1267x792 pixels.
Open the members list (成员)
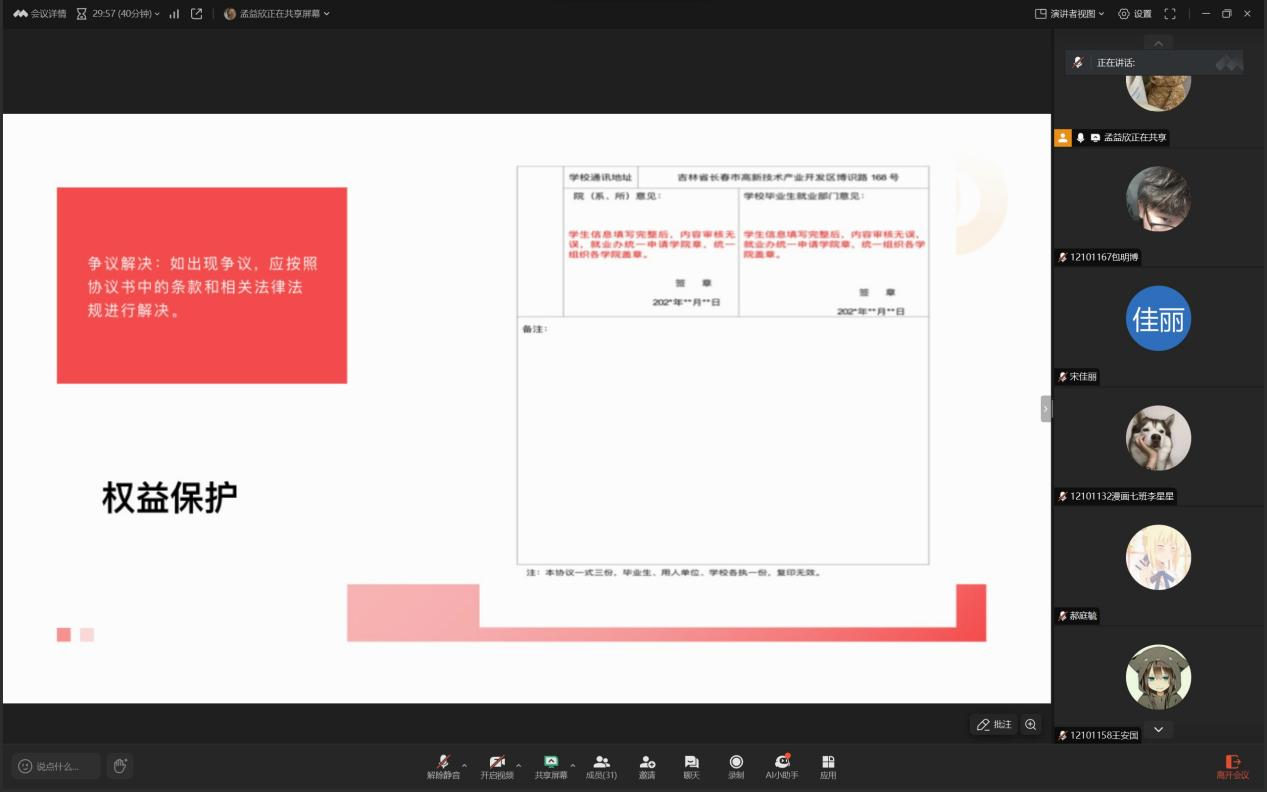point(601,765)
